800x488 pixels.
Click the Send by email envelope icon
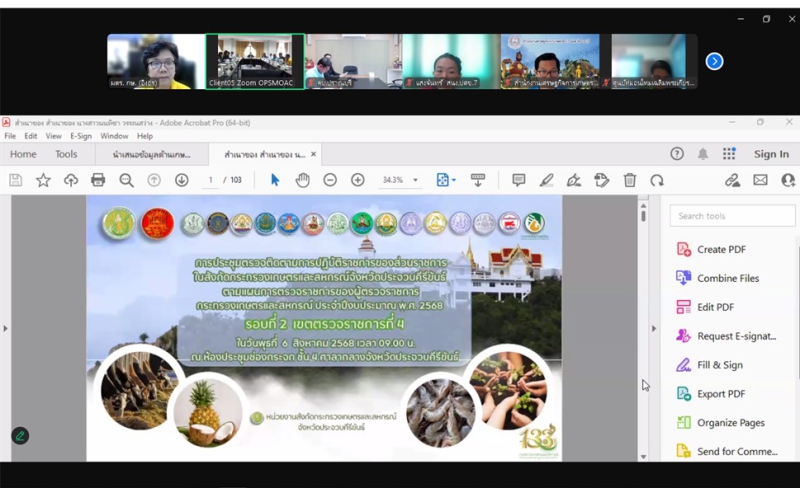point(760,180)
